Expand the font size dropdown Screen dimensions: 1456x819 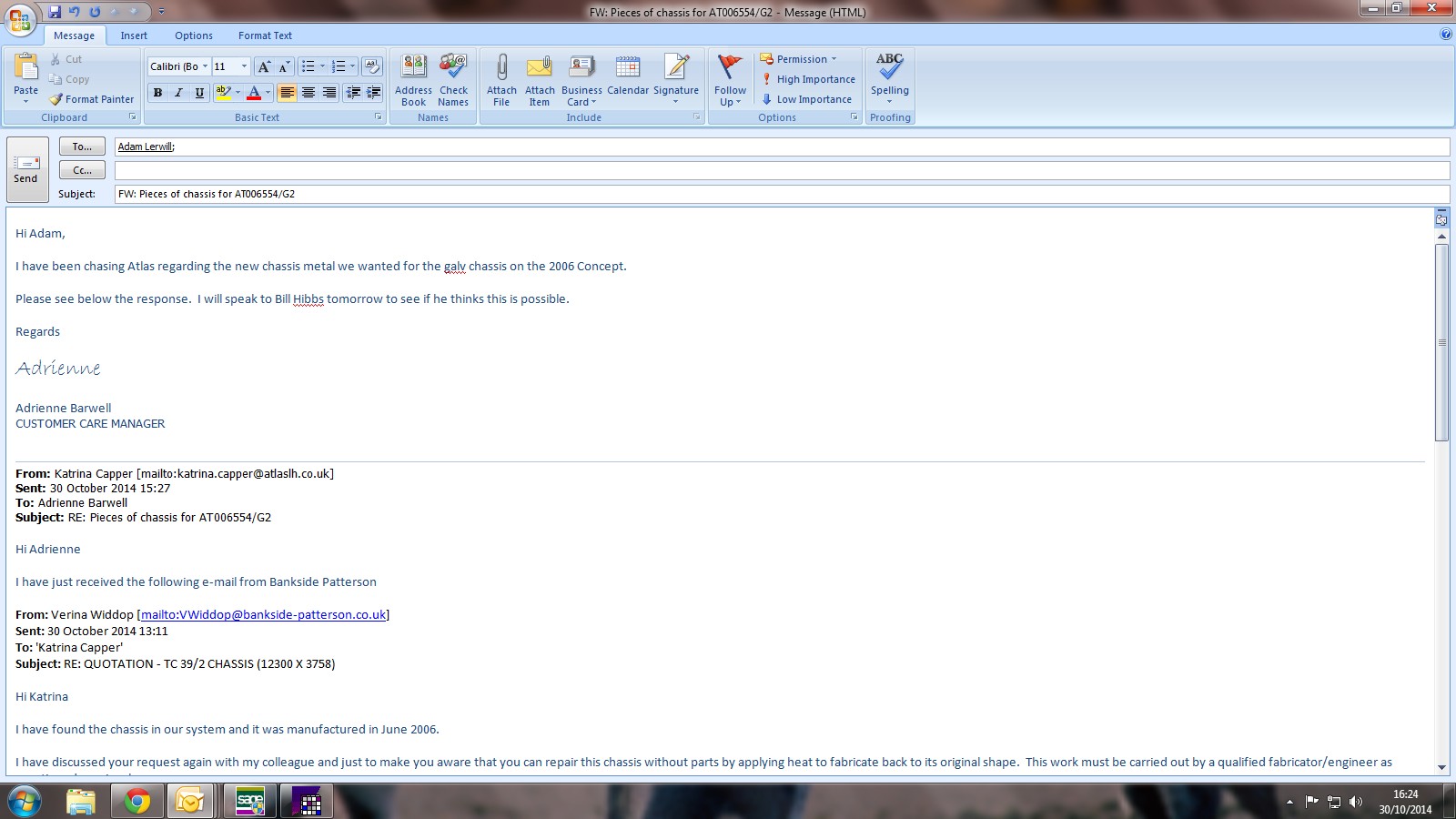point(244,66)
